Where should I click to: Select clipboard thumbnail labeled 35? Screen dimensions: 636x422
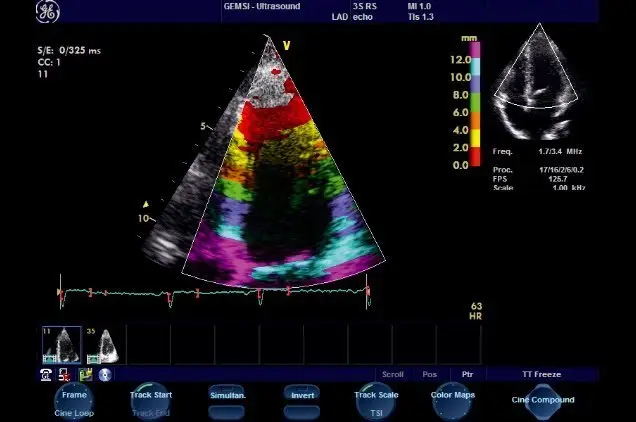pos(103,345)
